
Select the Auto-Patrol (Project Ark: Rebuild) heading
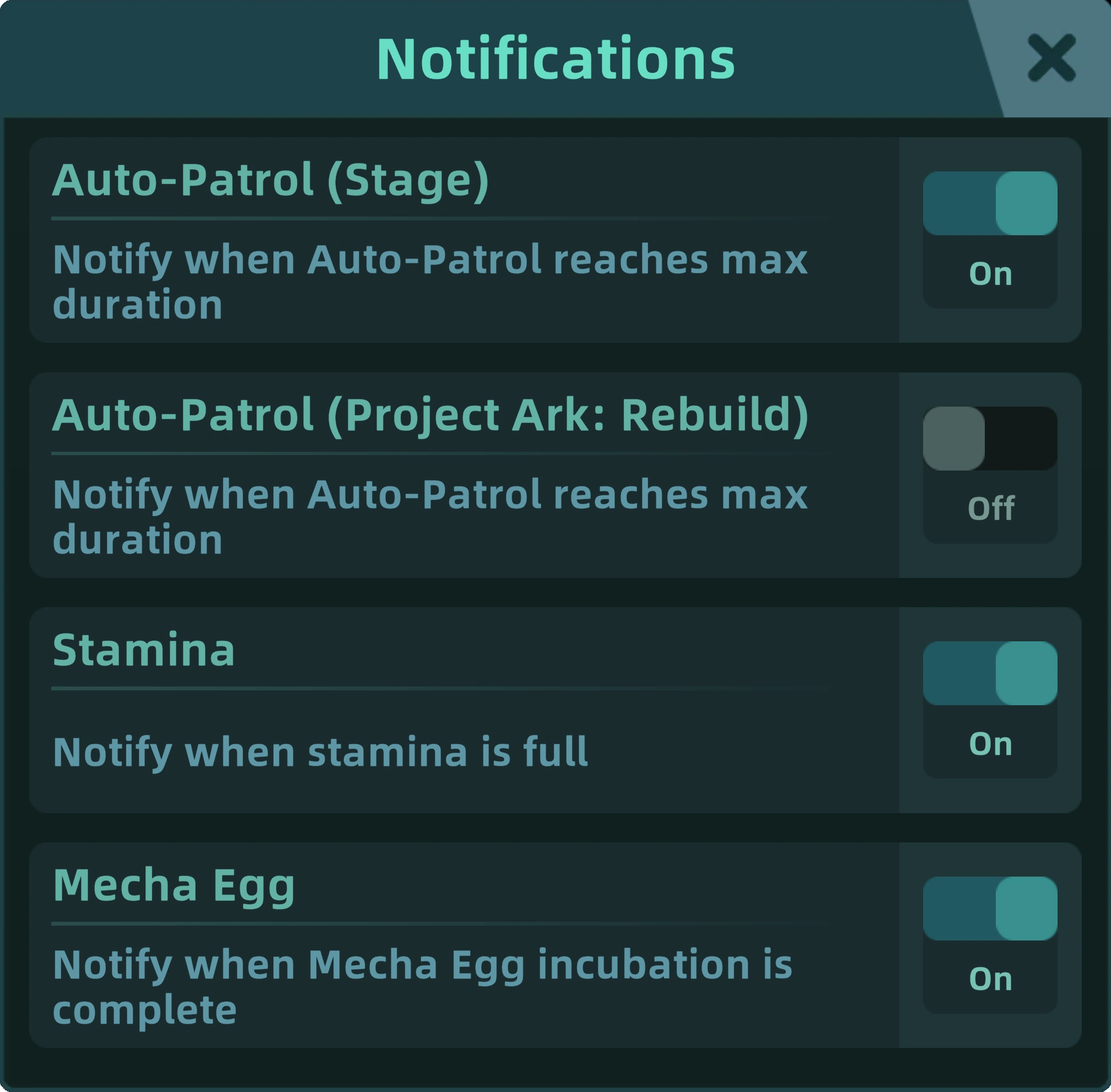pyautogui.click(x=430, y=415)
